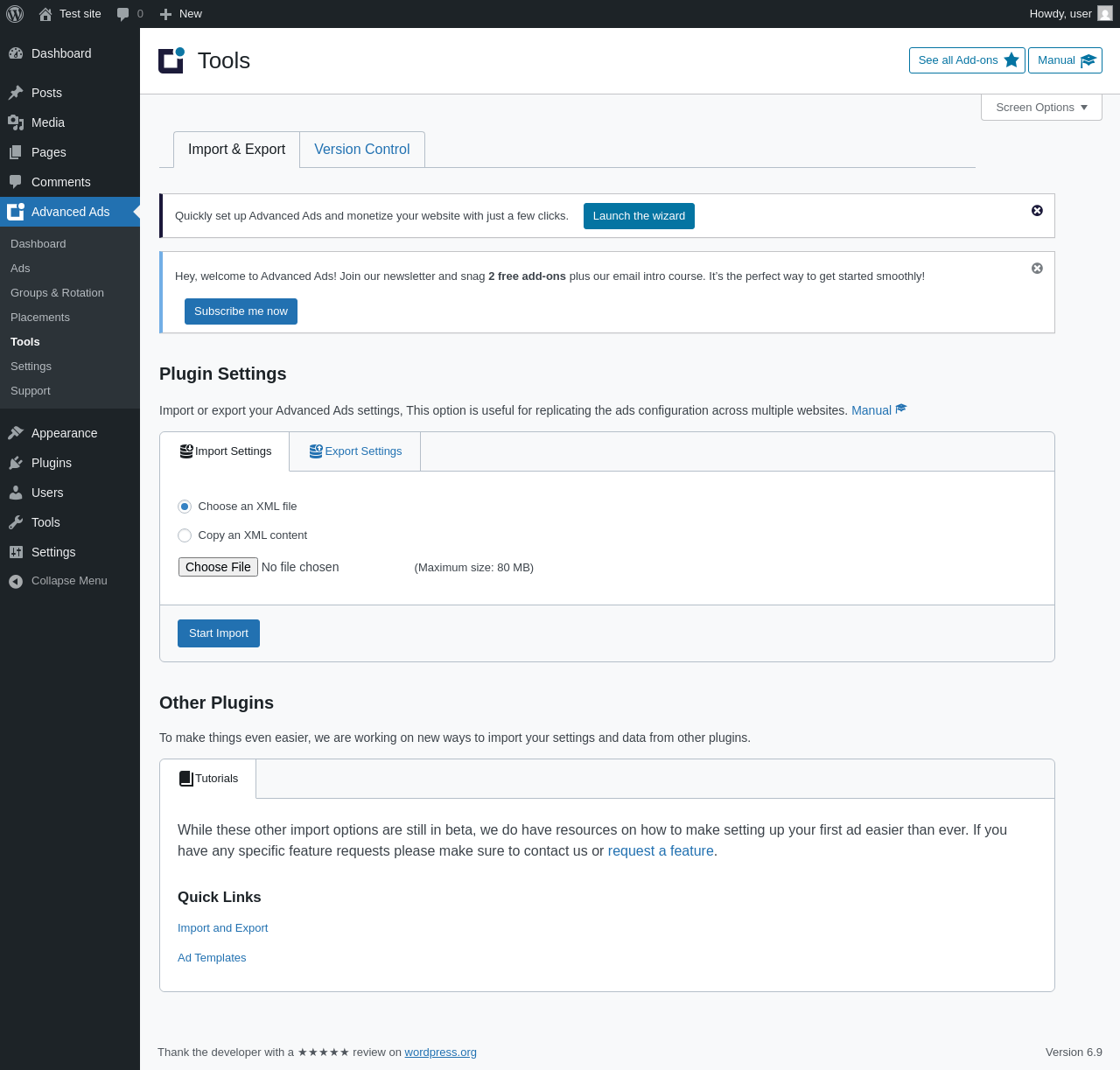This screenshot has width=1120, height=1070.
Task: Click the Comments speech bubble sidebar icon
Action: point(16,182)
